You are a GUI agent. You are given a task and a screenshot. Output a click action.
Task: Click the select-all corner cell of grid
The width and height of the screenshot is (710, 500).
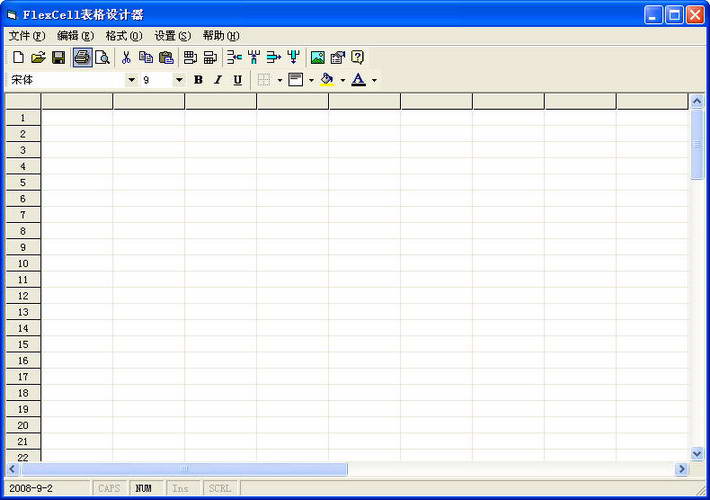point(23,101)
